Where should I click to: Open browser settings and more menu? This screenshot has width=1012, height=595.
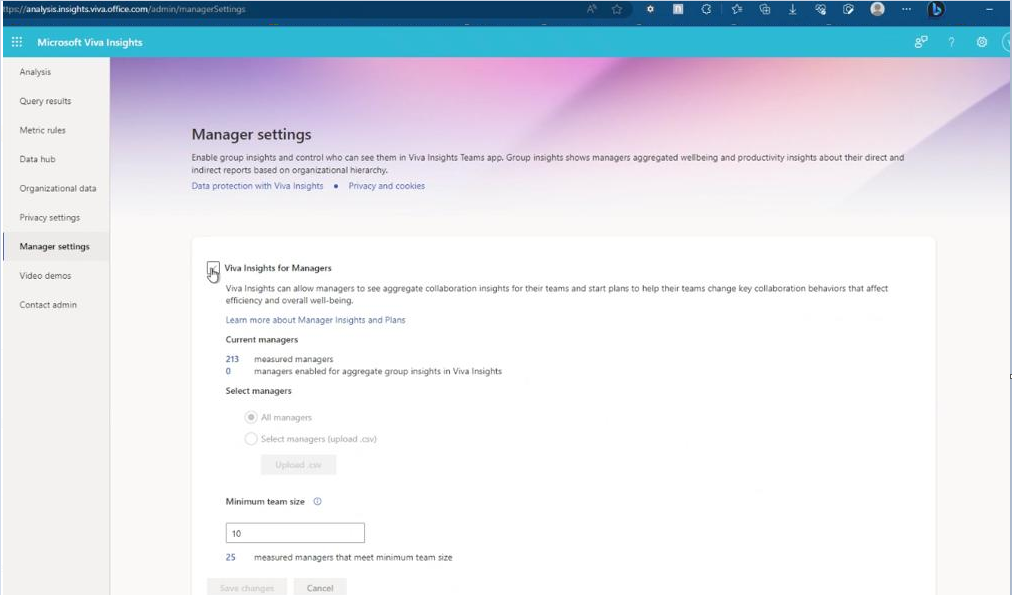906,9
